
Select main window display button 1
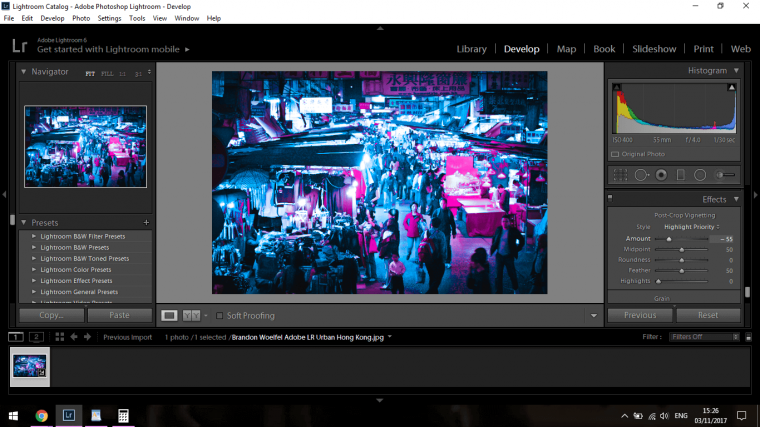pyautogui.click(x=16, y=337)
